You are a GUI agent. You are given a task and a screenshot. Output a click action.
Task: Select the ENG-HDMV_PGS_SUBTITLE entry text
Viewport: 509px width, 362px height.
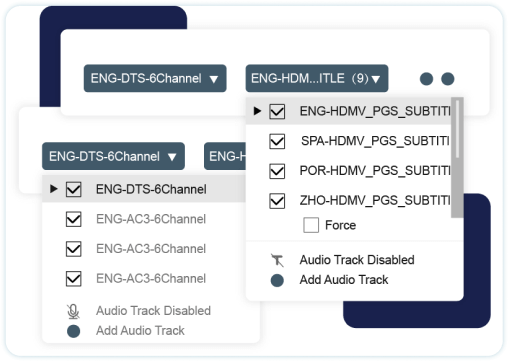(x=375, y=111)
